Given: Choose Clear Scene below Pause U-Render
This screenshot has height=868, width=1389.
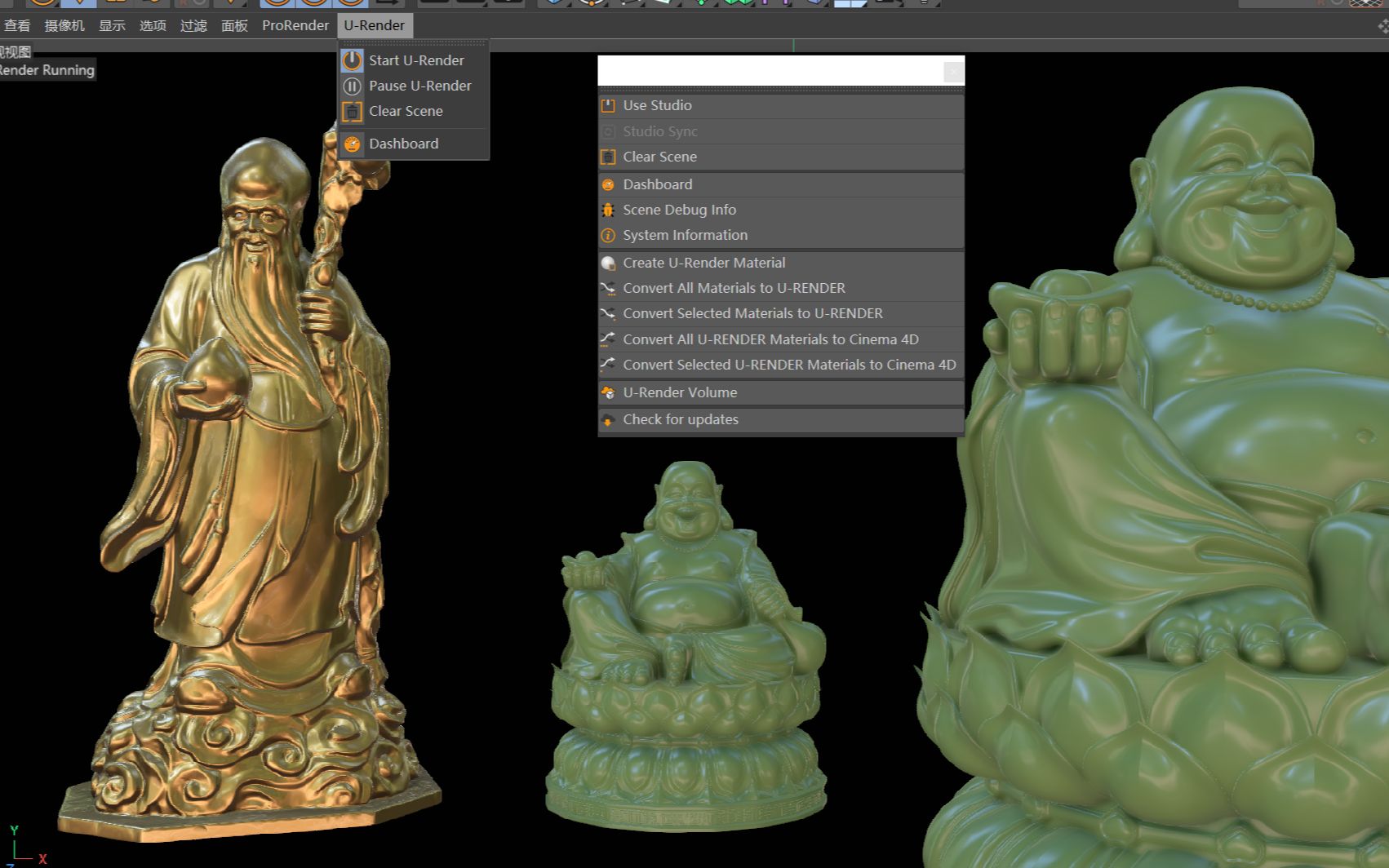Looking at the screenshot, I should coord(415,111).
